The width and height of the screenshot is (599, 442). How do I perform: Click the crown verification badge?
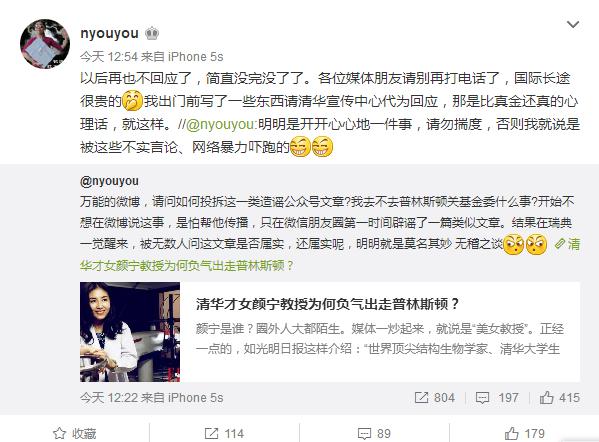(x=152, y=33)
